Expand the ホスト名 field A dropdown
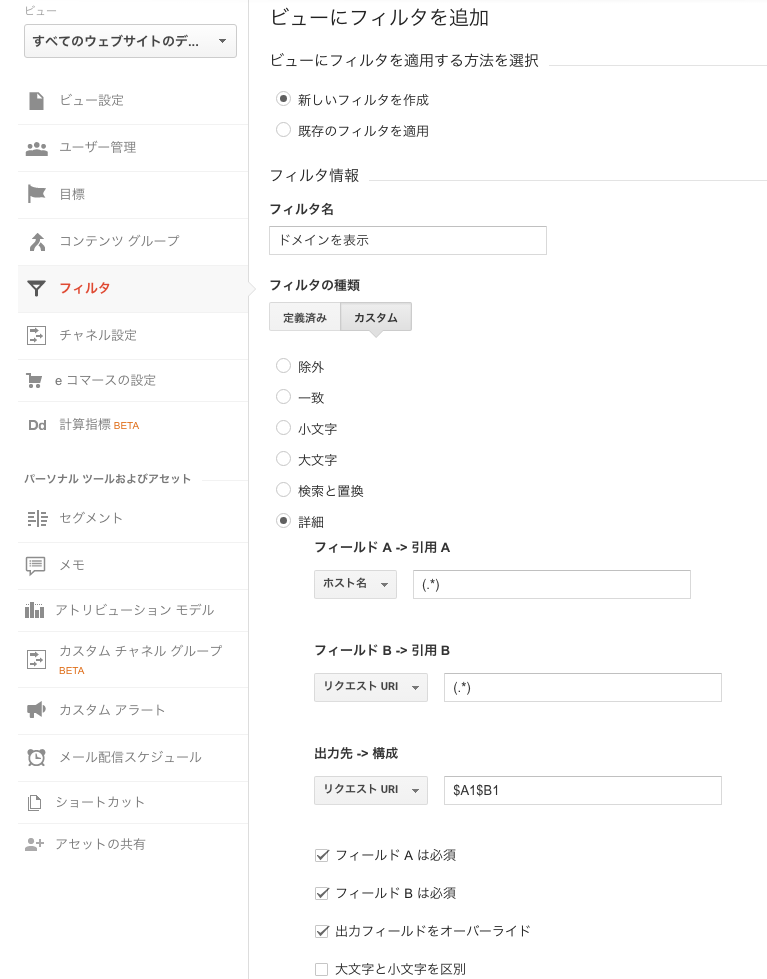 point(355,584)
